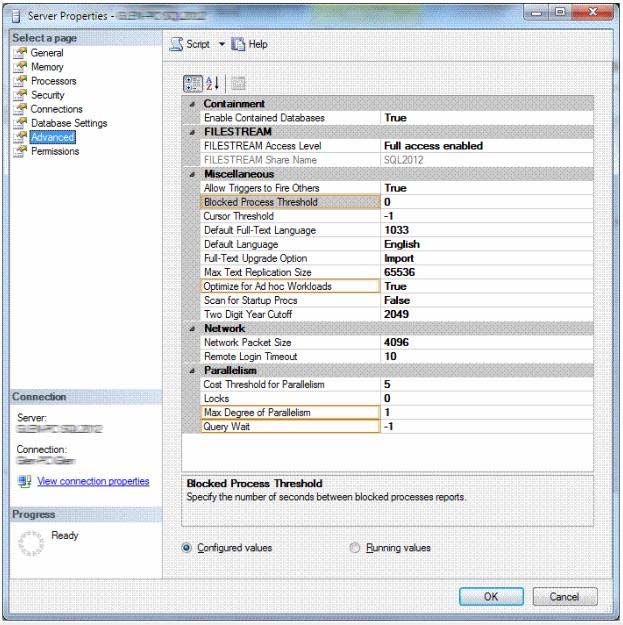Sort properties alphabetically with A-Z icon
The width and height of the screenshot is (623, 625).
(x=212, y=84)
